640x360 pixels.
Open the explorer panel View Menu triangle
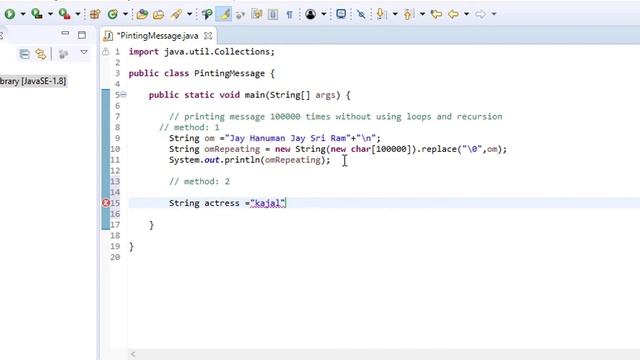click(x=84, y=52)
